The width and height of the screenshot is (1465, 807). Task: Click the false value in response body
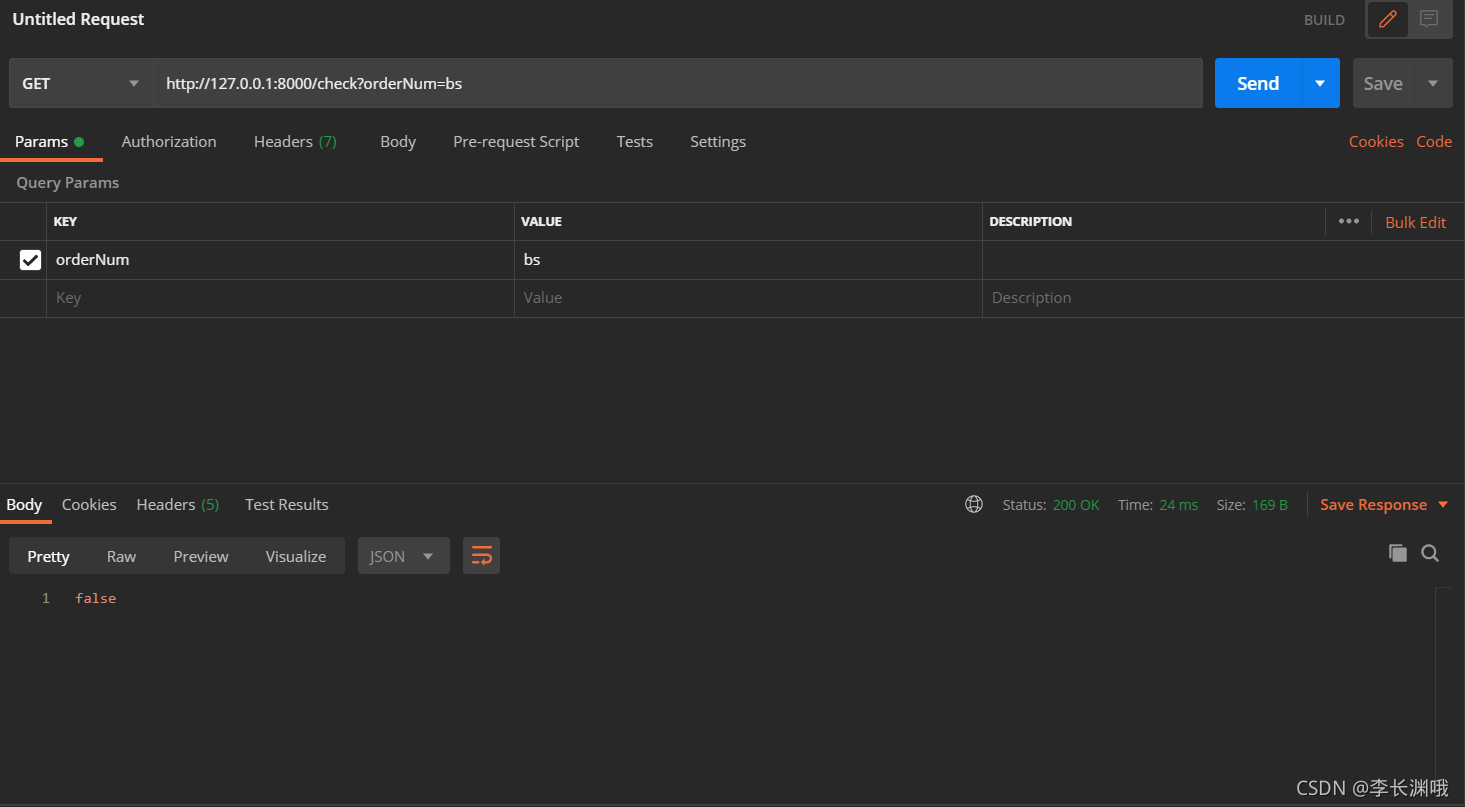[96, 598]
